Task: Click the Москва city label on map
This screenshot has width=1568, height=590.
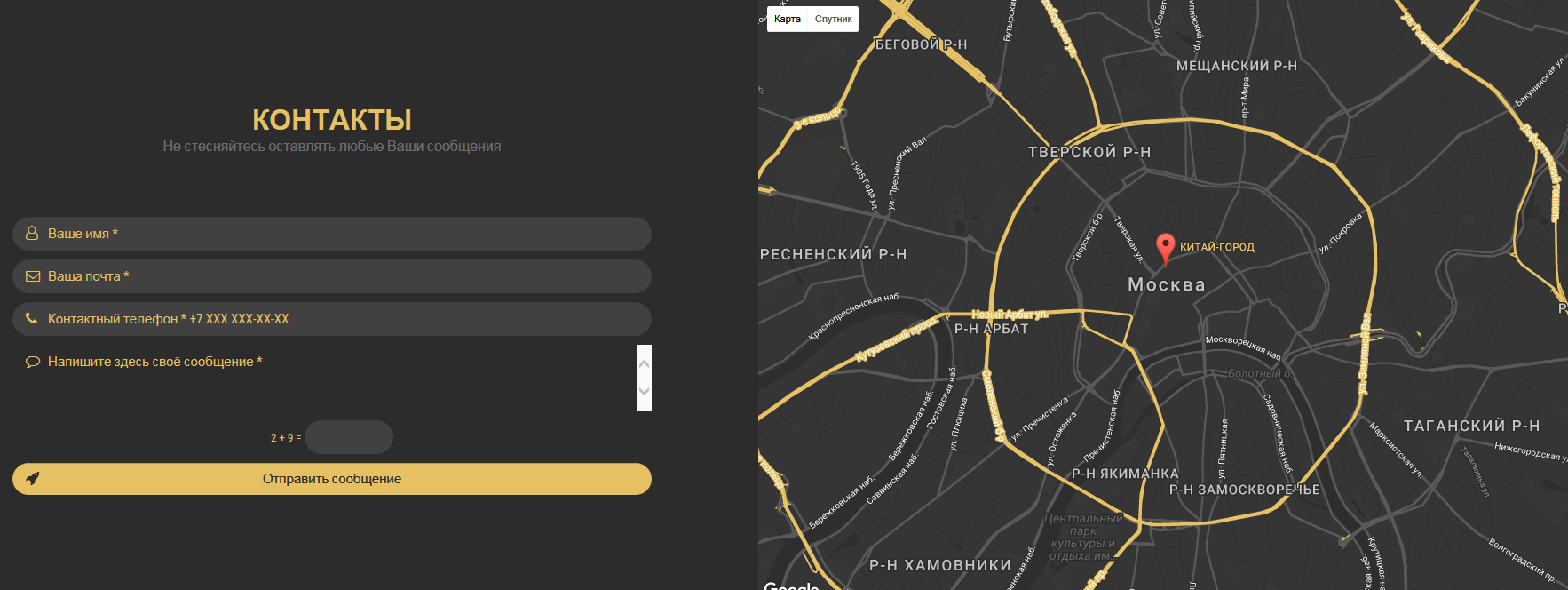Action: click(x=1166, y=285)
